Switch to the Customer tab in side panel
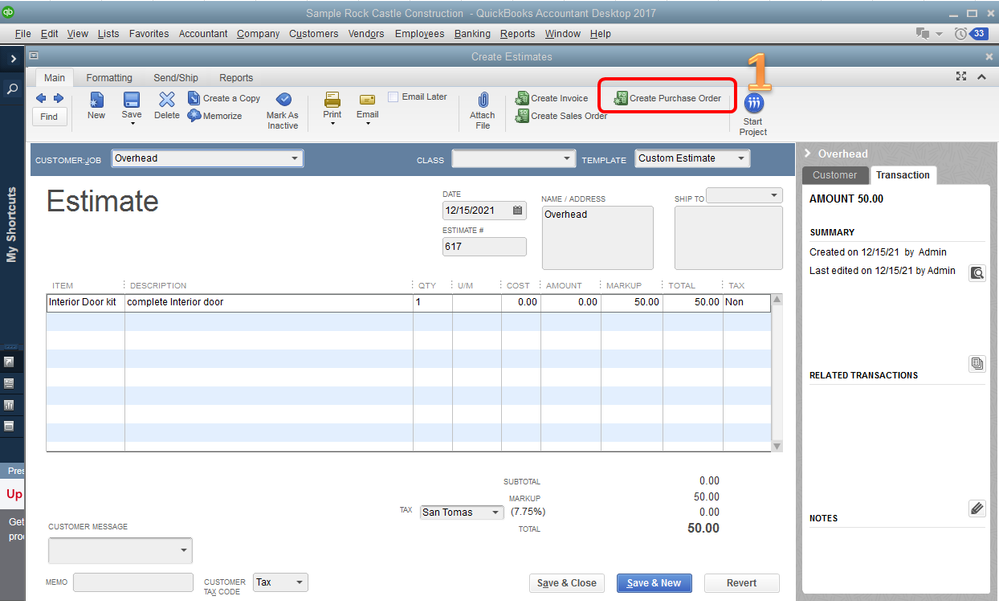 pos(835,175)
